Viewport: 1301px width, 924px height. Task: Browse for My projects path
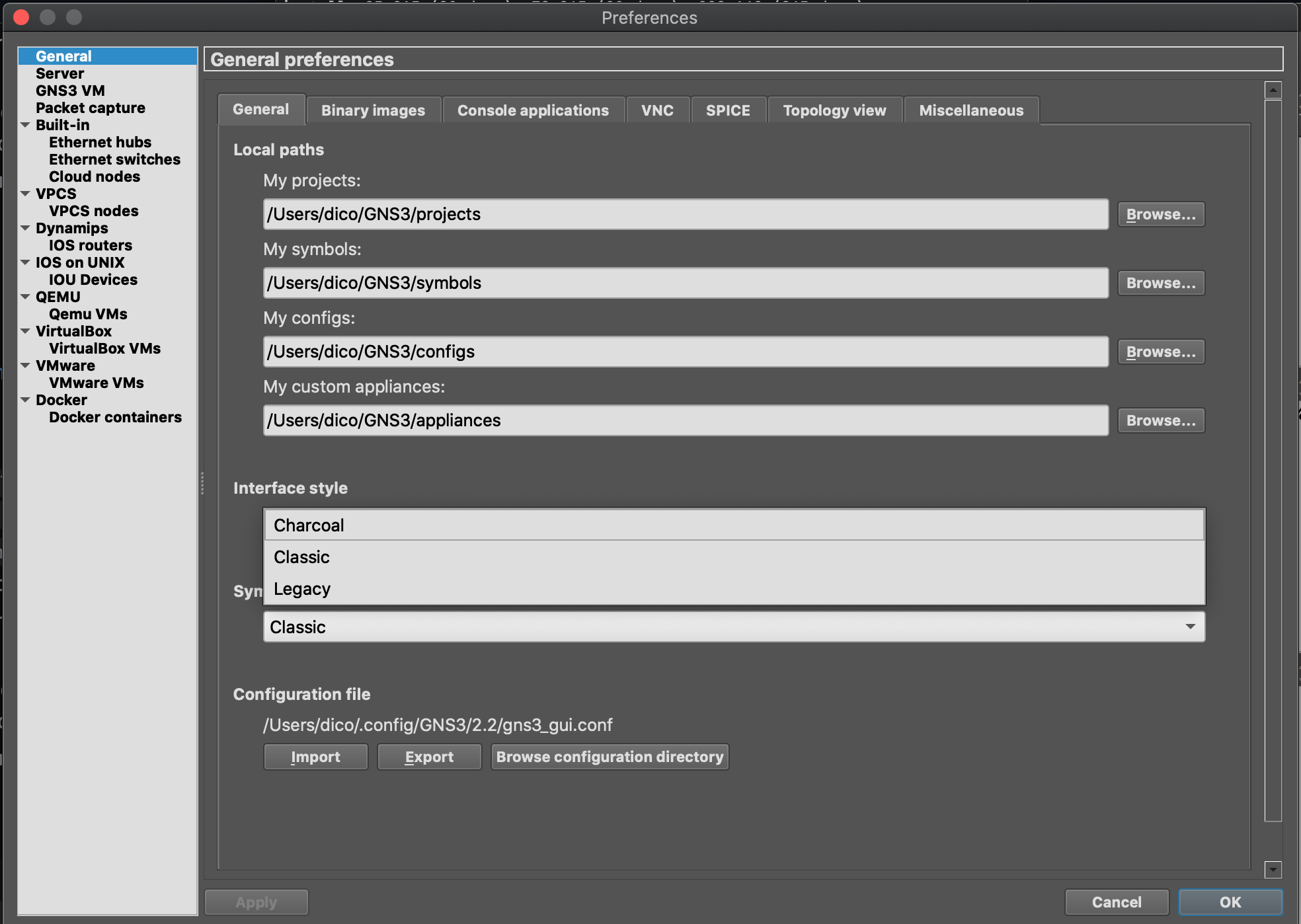(x=1161, y=214)
